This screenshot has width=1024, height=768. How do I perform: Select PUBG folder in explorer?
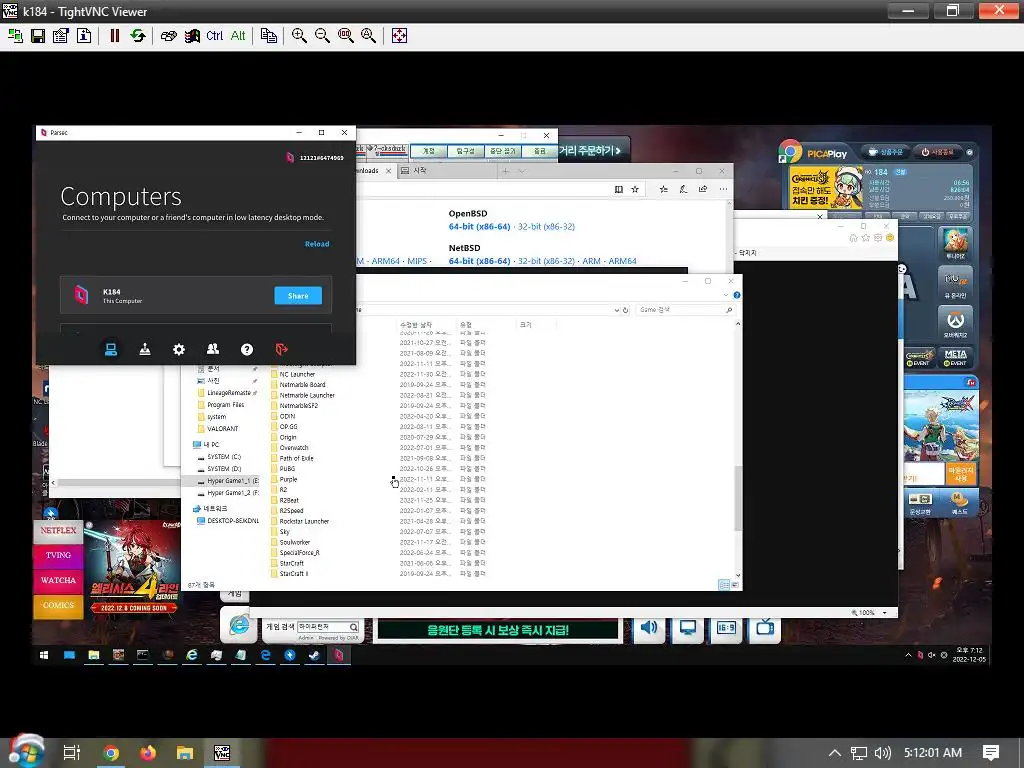point(287,468)
